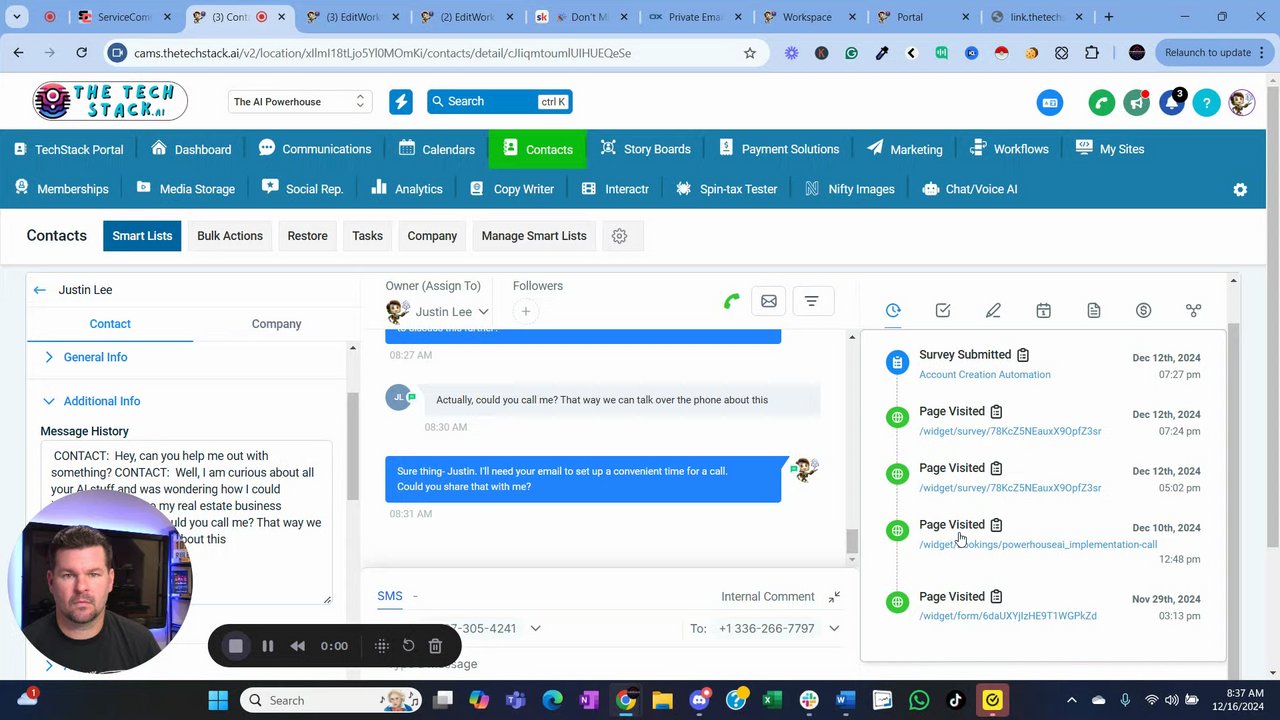The image size is (1280, 720).
Task: Click the Bulk Actions button
Action: tap(230, 236)
